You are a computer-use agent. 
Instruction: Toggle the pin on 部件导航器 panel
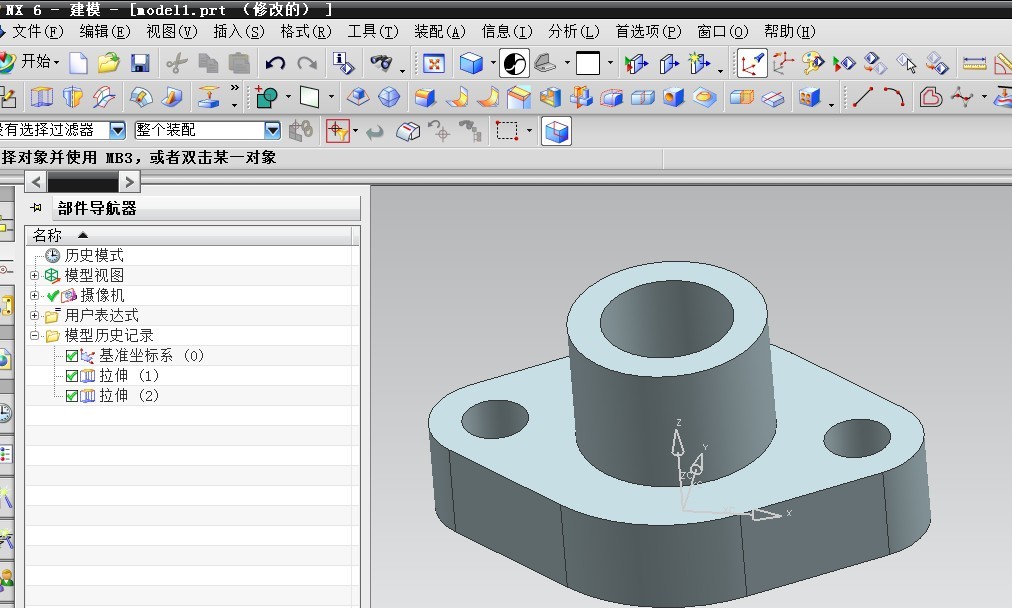coord(36,208)
